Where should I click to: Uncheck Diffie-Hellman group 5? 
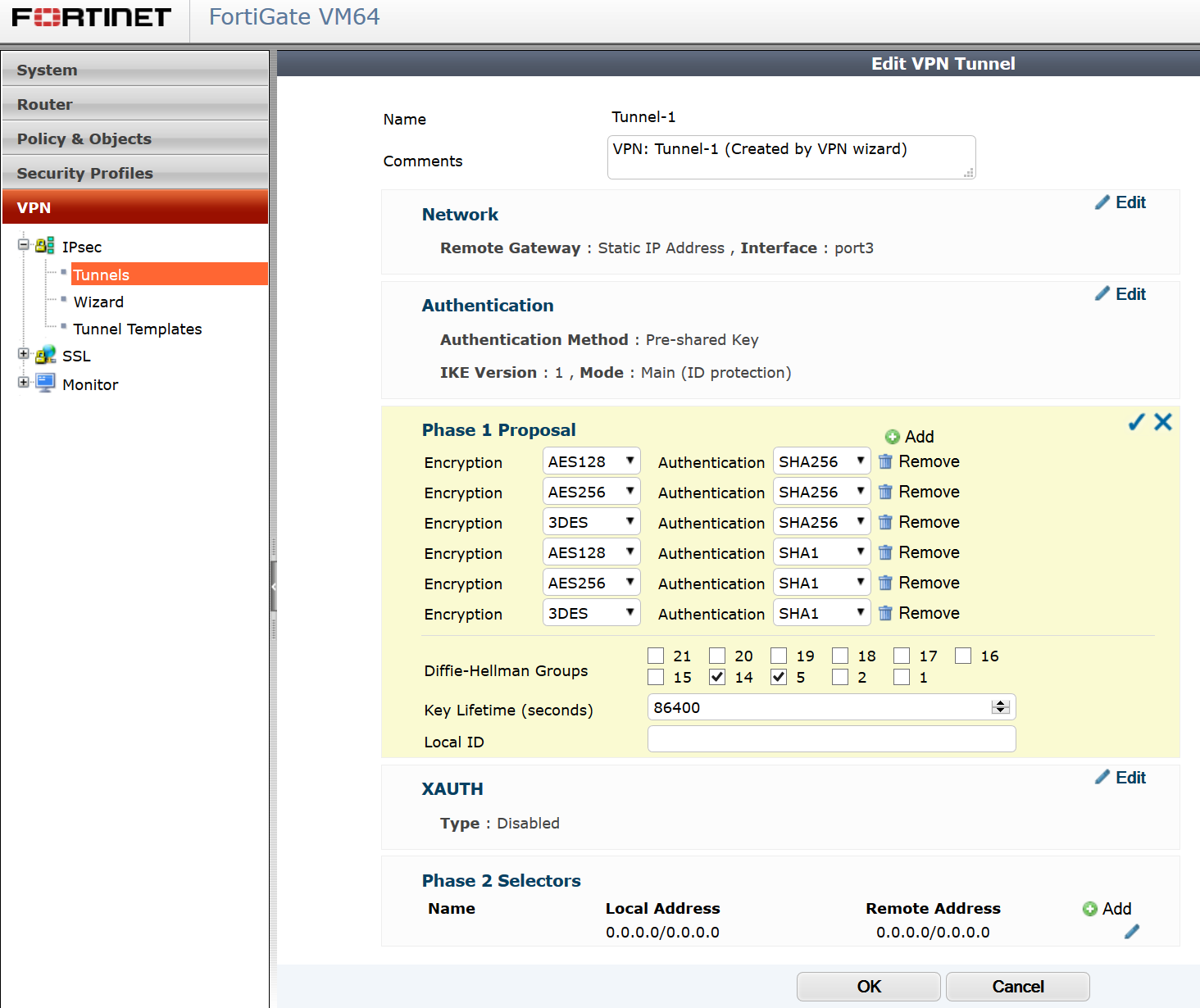tap(779, 677)
